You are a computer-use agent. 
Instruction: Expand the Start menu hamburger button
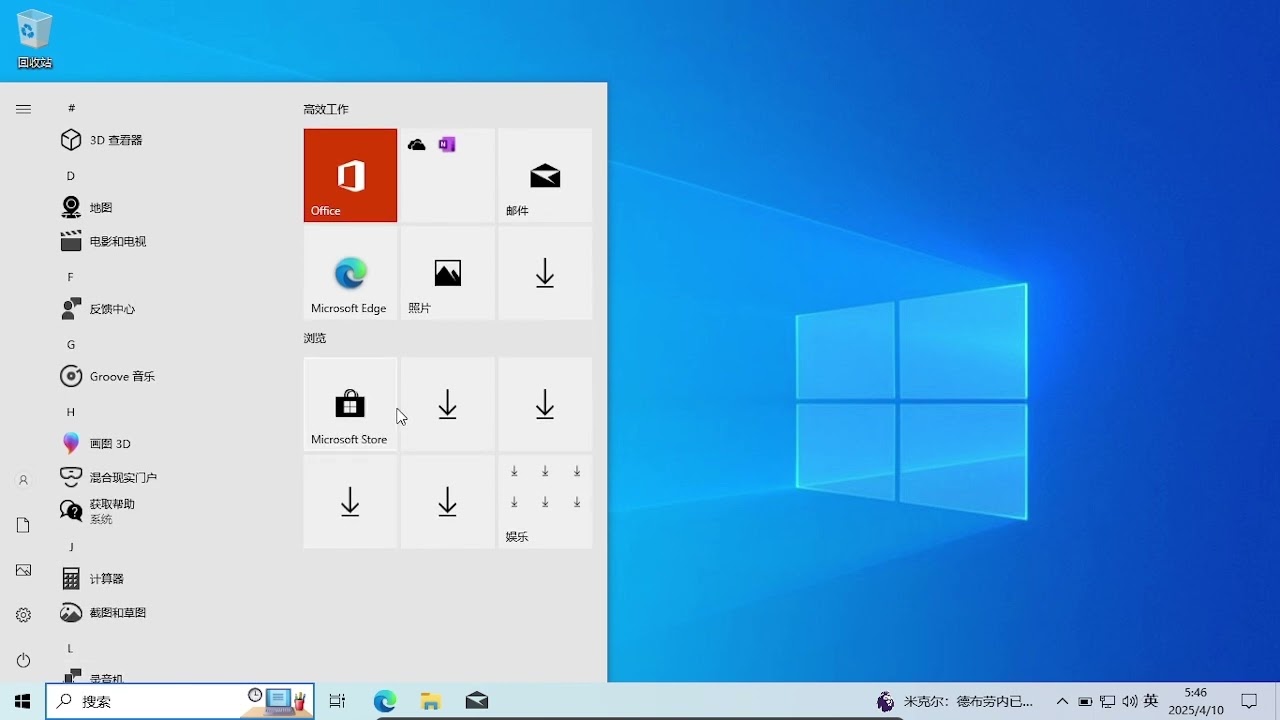point(23,109)
